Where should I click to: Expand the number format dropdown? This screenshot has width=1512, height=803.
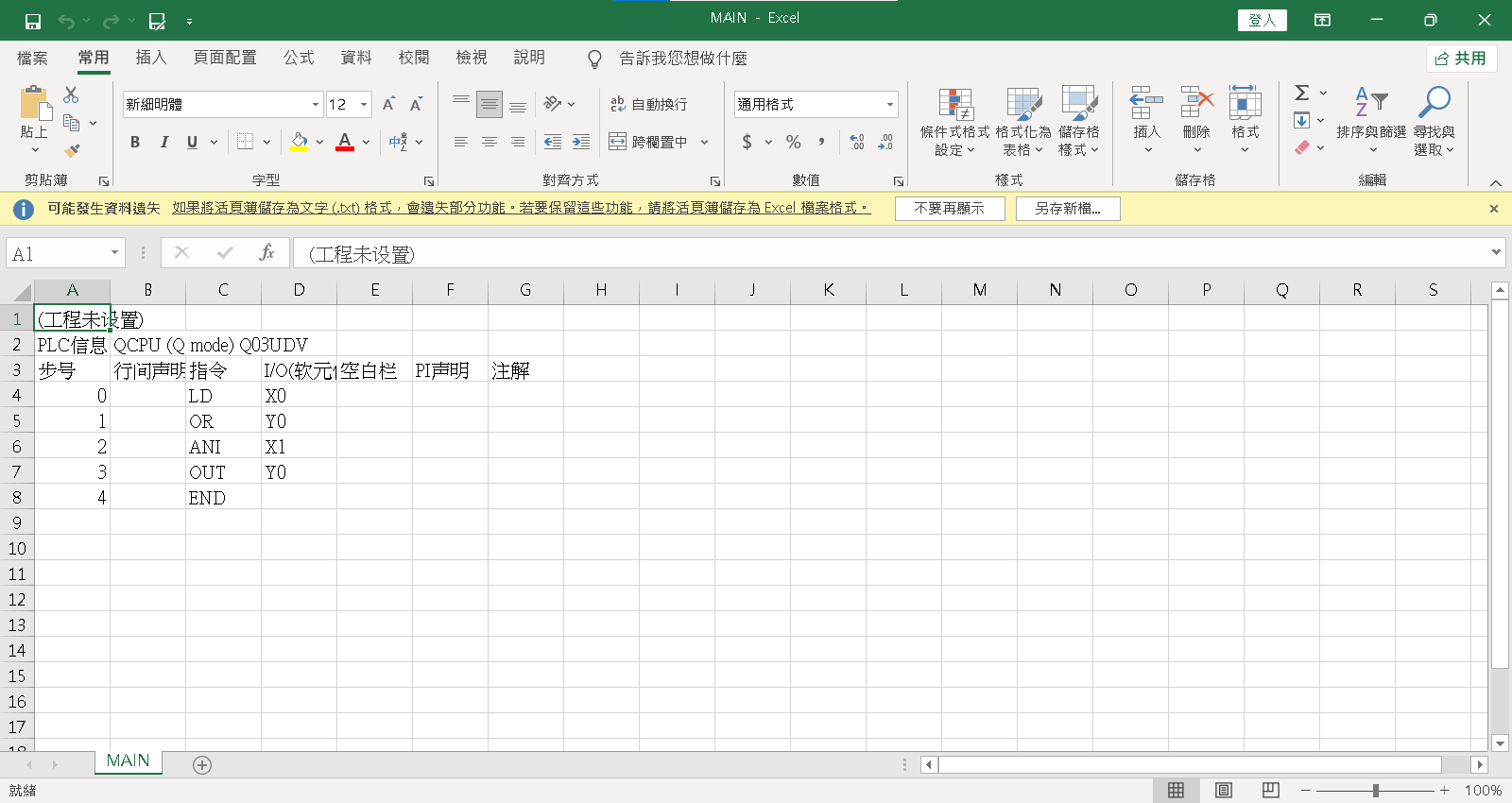889,105
